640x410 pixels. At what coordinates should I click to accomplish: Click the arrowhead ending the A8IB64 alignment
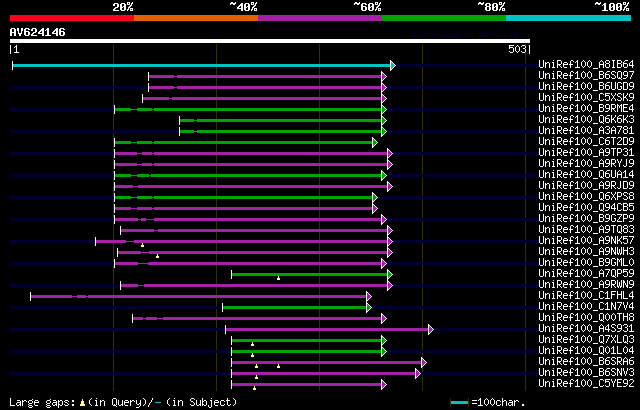393,65
